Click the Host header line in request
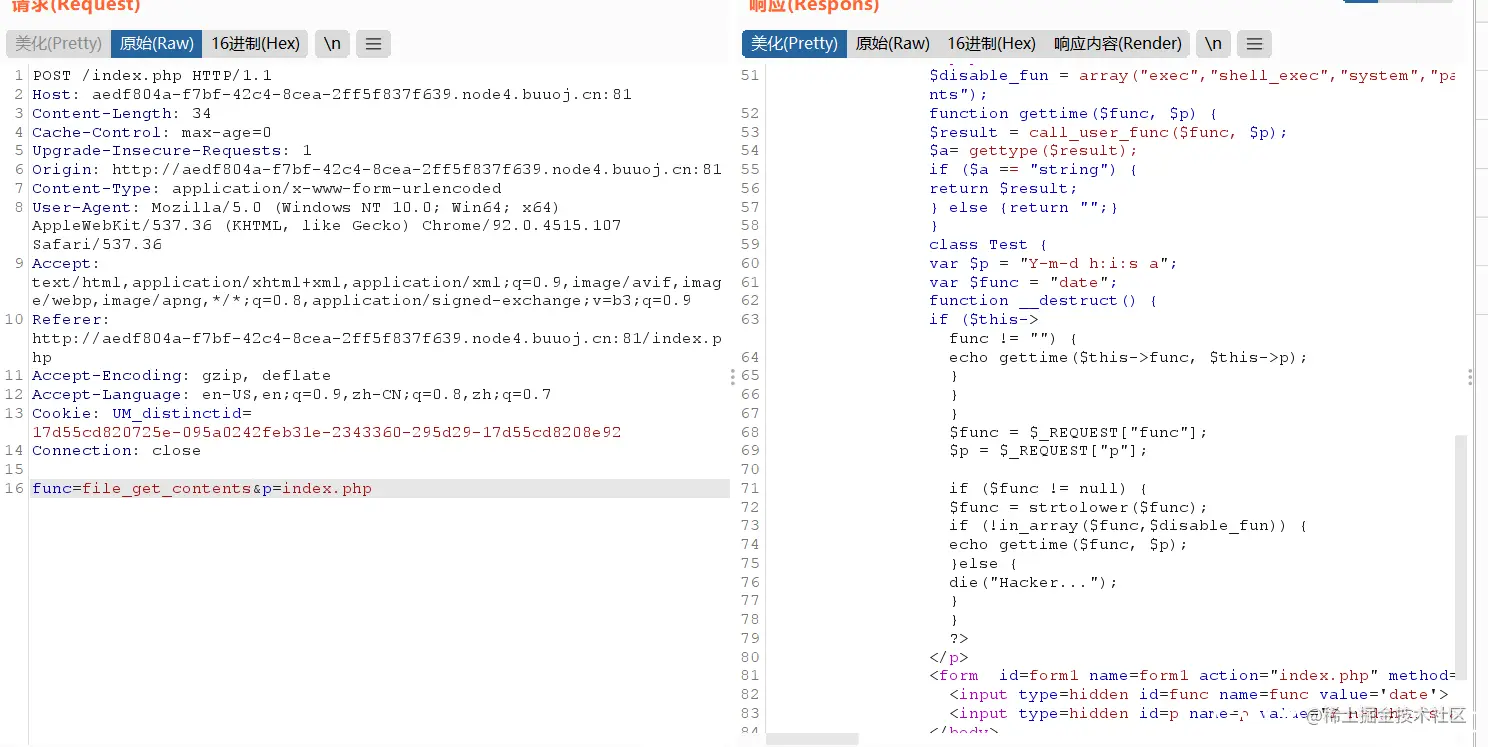 [332, 94]
